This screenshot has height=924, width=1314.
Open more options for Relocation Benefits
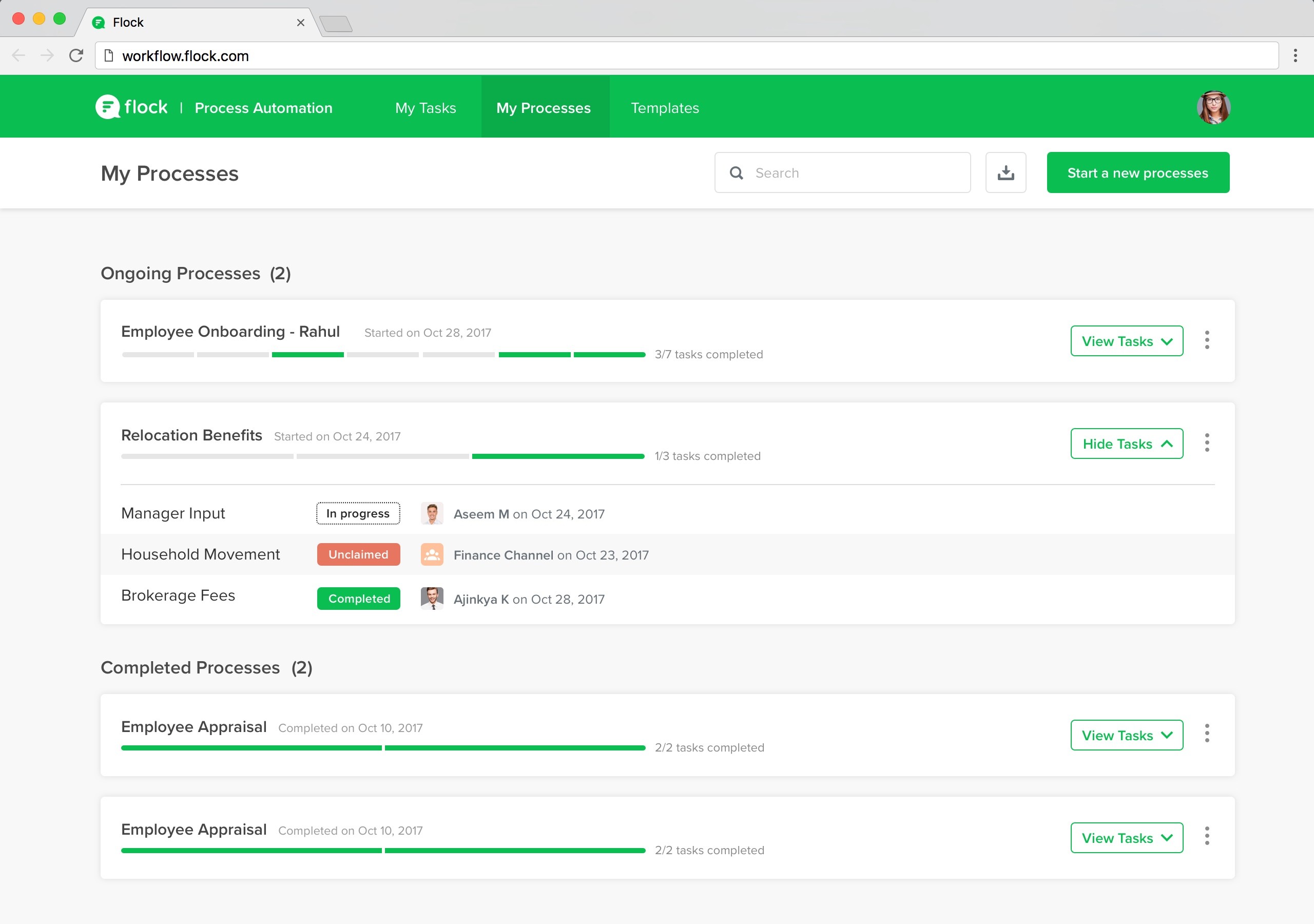[x=1206, y=442]
